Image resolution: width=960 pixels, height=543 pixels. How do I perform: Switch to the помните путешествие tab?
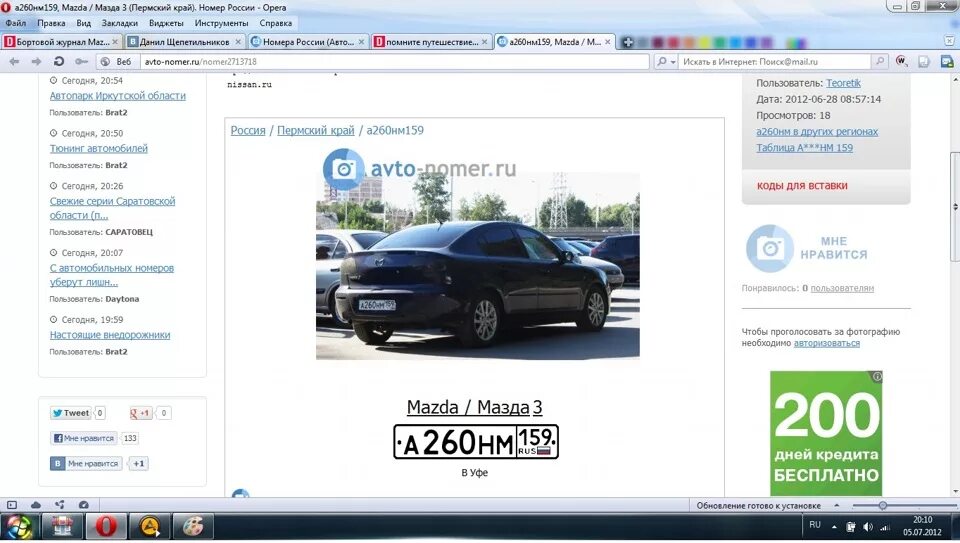pyautogui.click(x=432, y=42)
